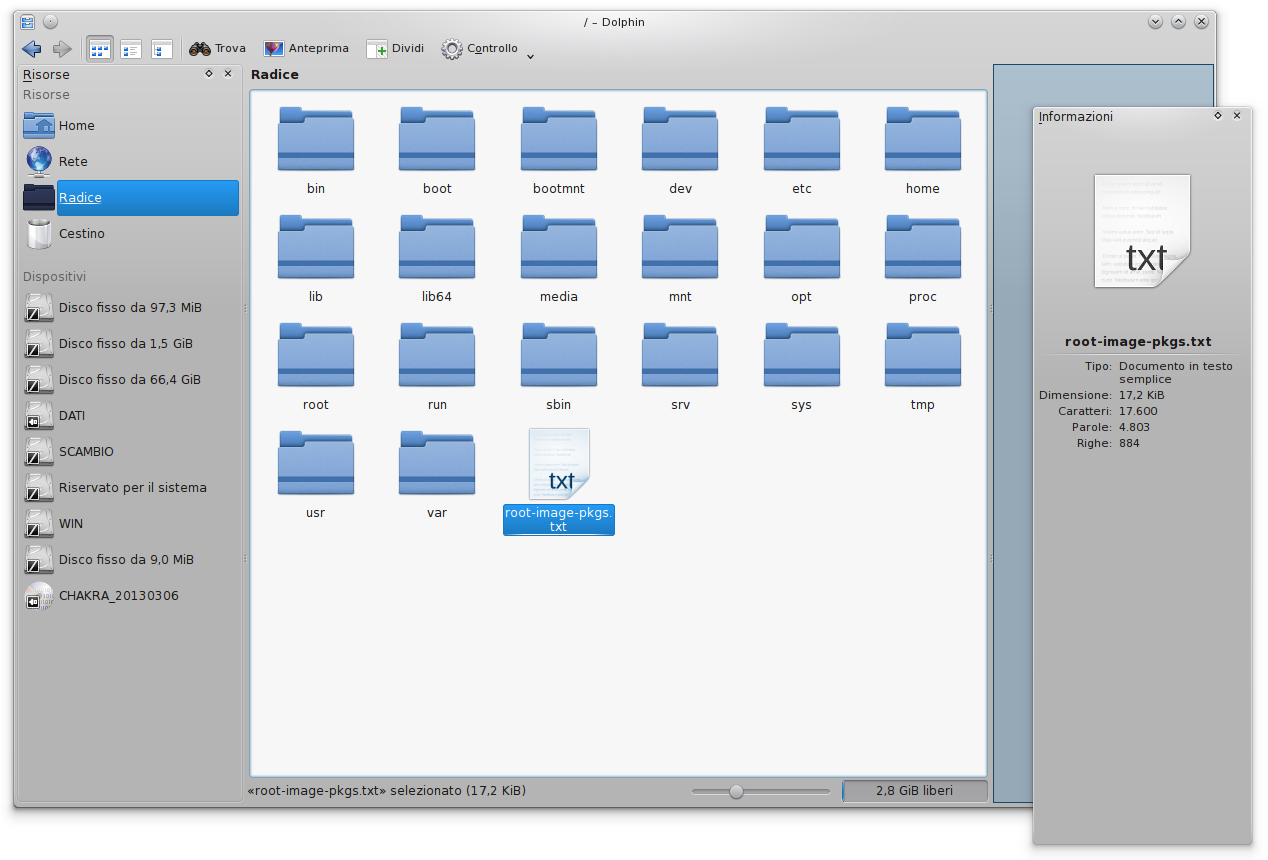Image resolution: width=1268 pixels, height=860 pixels.
Task: Open the DATI device
Action: [72, 416]
